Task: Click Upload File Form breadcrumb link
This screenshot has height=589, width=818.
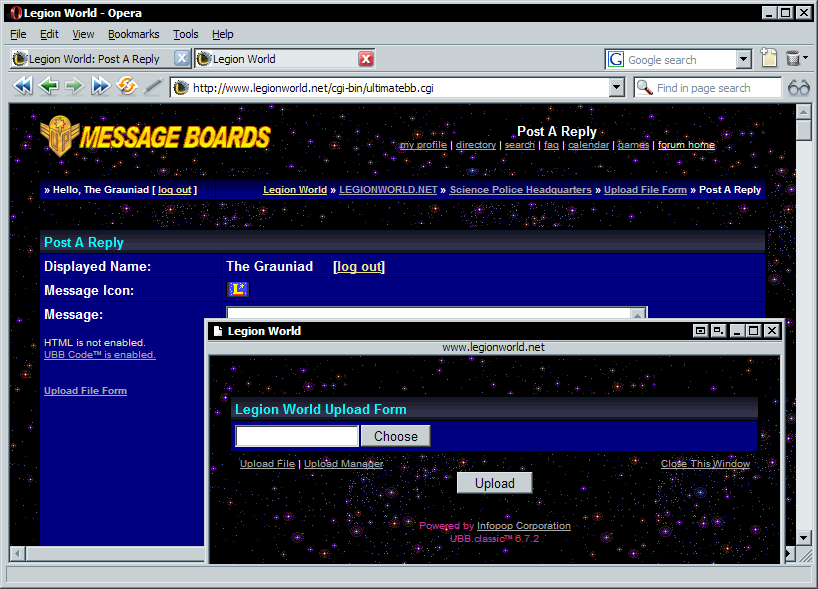Action: (645, 190)
